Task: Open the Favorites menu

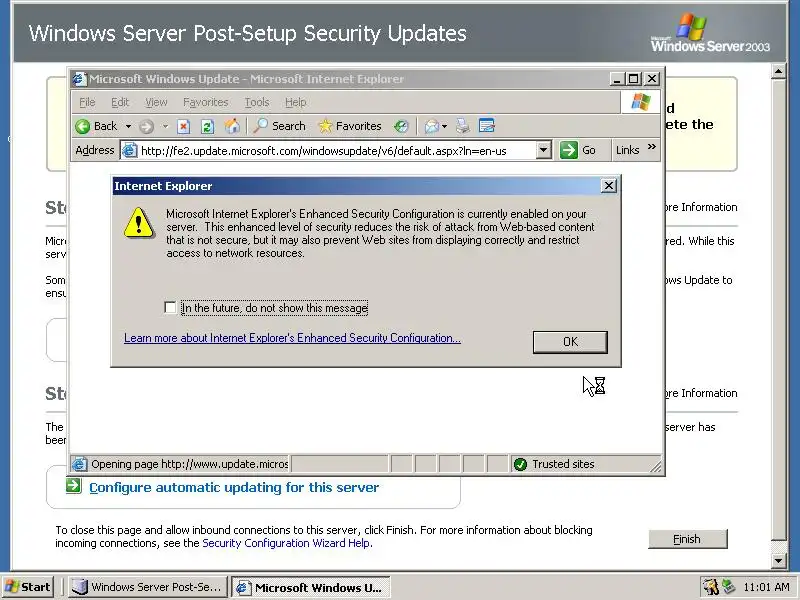Action: 206,103
